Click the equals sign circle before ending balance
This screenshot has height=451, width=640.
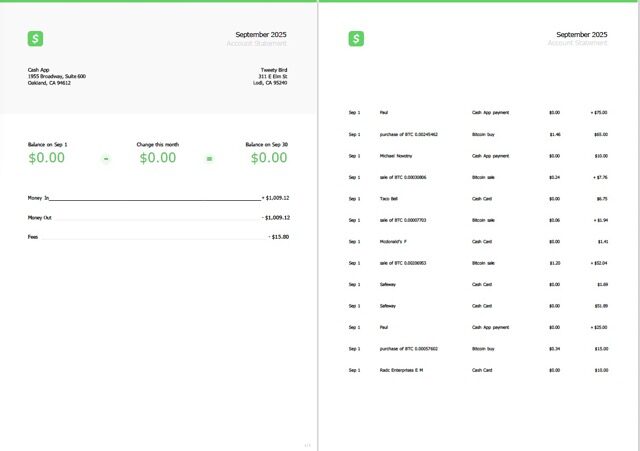click(209, 158)
